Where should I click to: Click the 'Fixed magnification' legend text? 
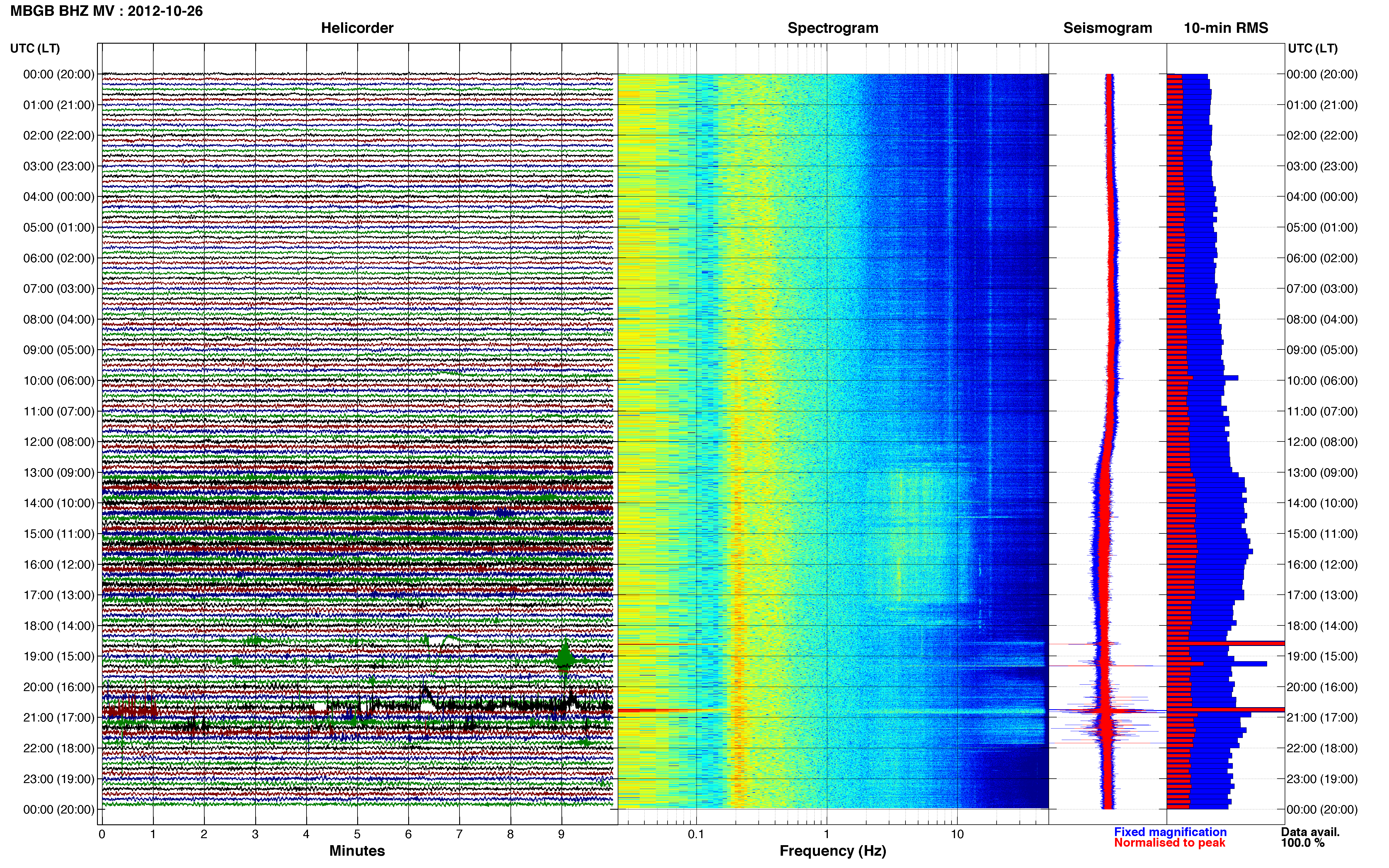pos(1170,832)
